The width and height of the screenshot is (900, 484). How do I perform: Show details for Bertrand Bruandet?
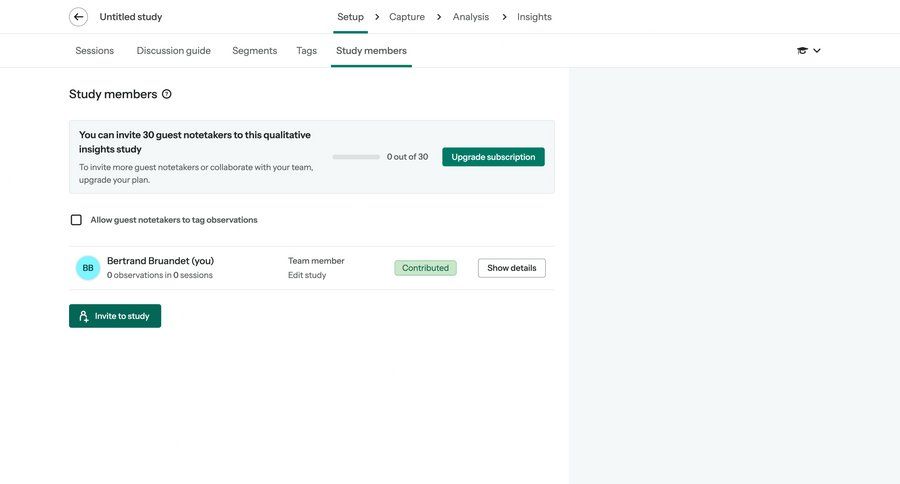click(x=511, y=268)
